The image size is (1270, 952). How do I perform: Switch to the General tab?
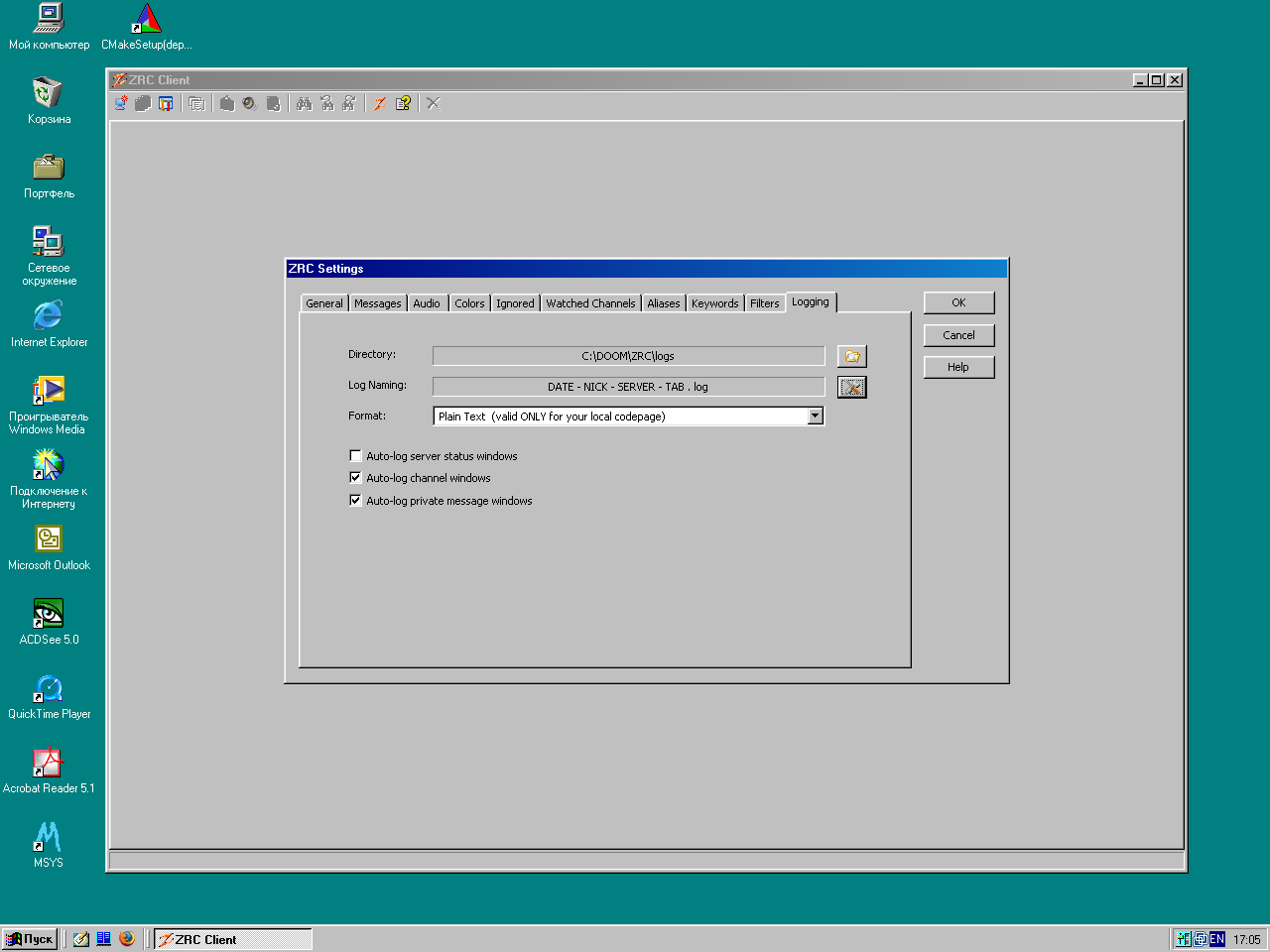(324, 303)
